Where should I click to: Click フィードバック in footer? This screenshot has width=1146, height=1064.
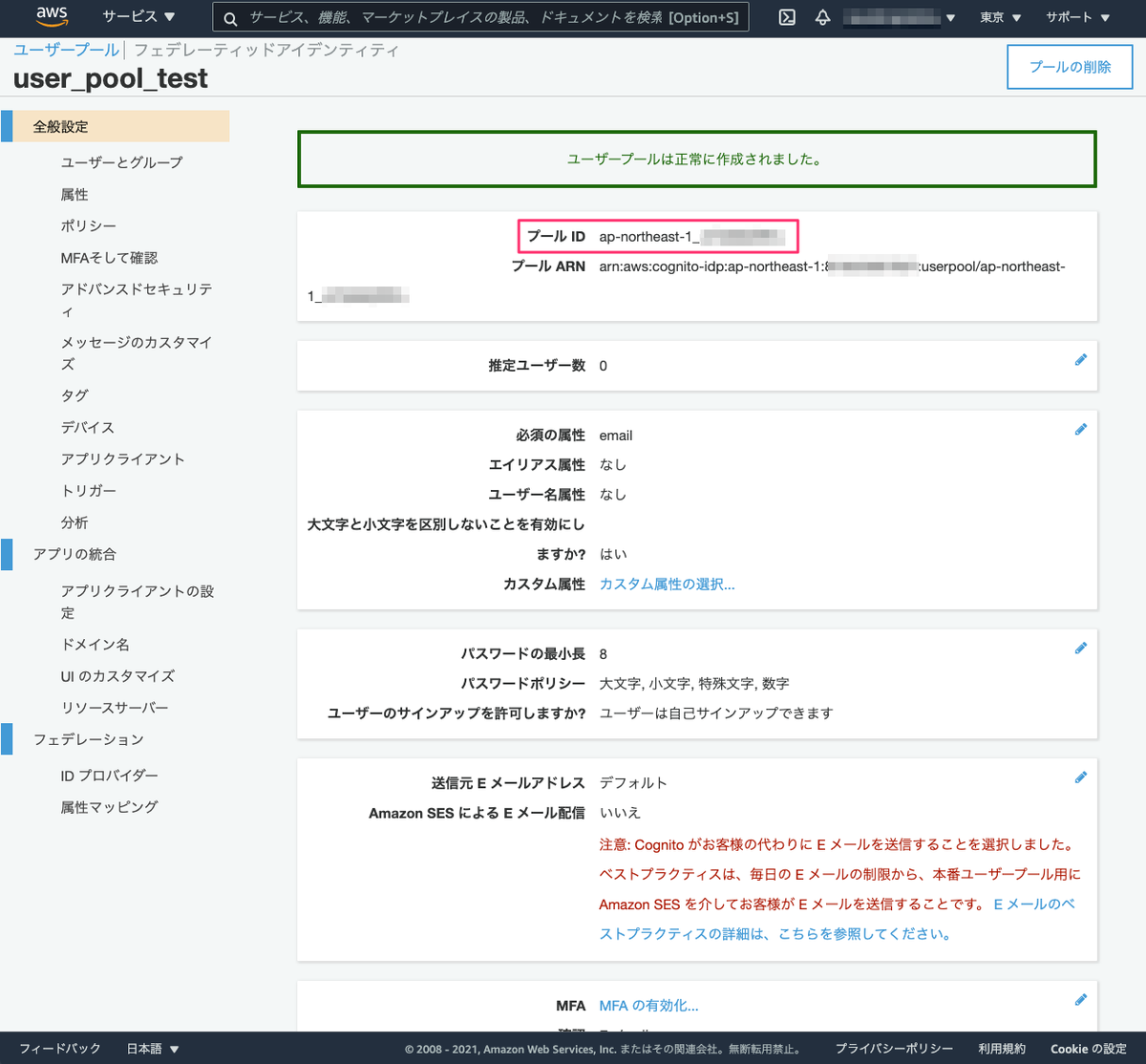[59, 1049]
